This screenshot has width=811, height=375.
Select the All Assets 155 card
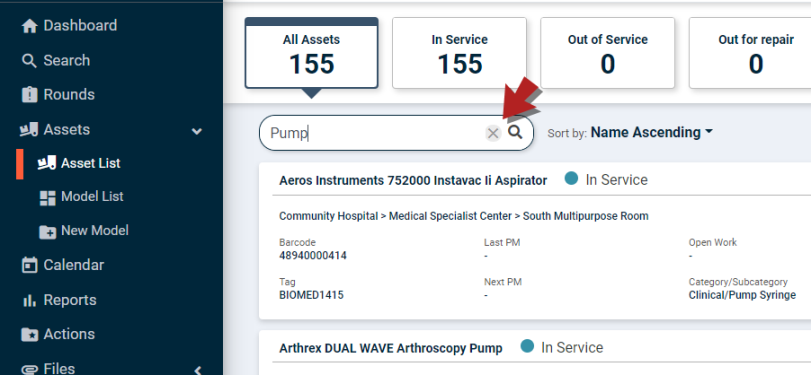[x=311, y=53]
